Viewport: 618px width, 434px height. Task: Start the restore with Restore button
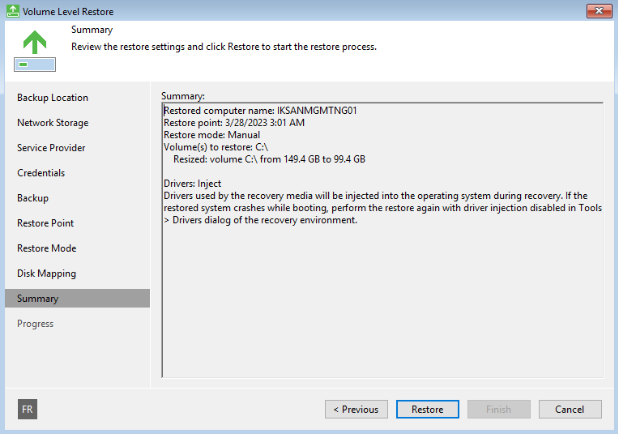pyautogui.click(x=428, y=409)
